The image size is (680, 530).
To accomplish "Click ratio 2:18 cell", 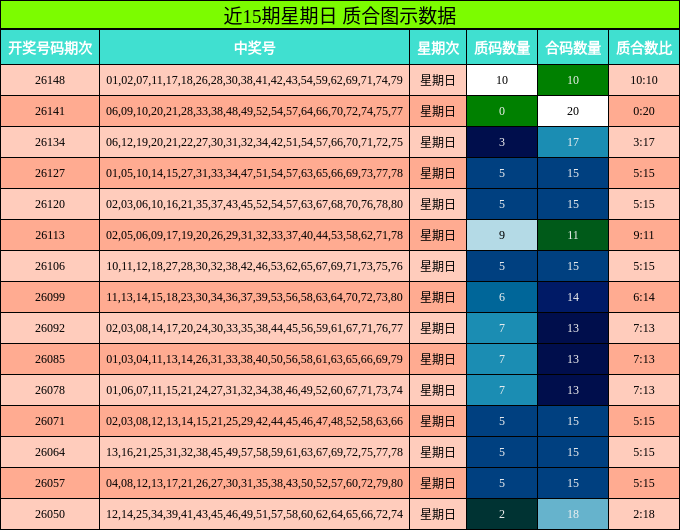I will click(644, 514).
